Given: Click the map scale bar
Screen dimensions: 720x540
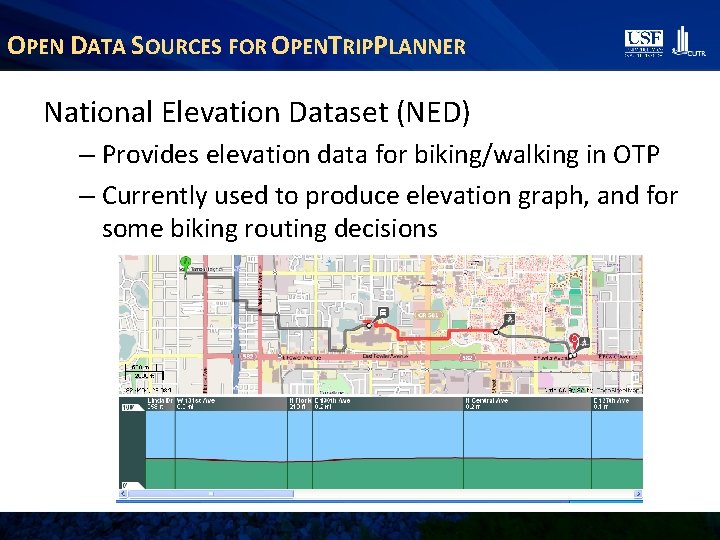Looking at the screenshot, I should [x=143, y=371].
